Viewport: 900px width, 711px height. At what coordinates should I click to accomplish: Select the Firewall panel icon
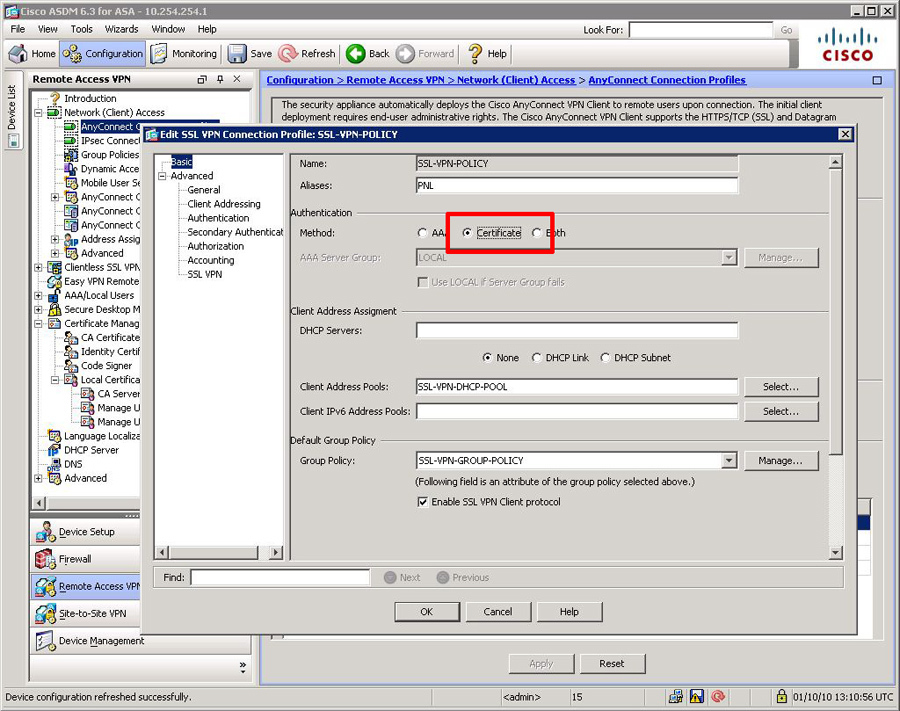[45, 559]
